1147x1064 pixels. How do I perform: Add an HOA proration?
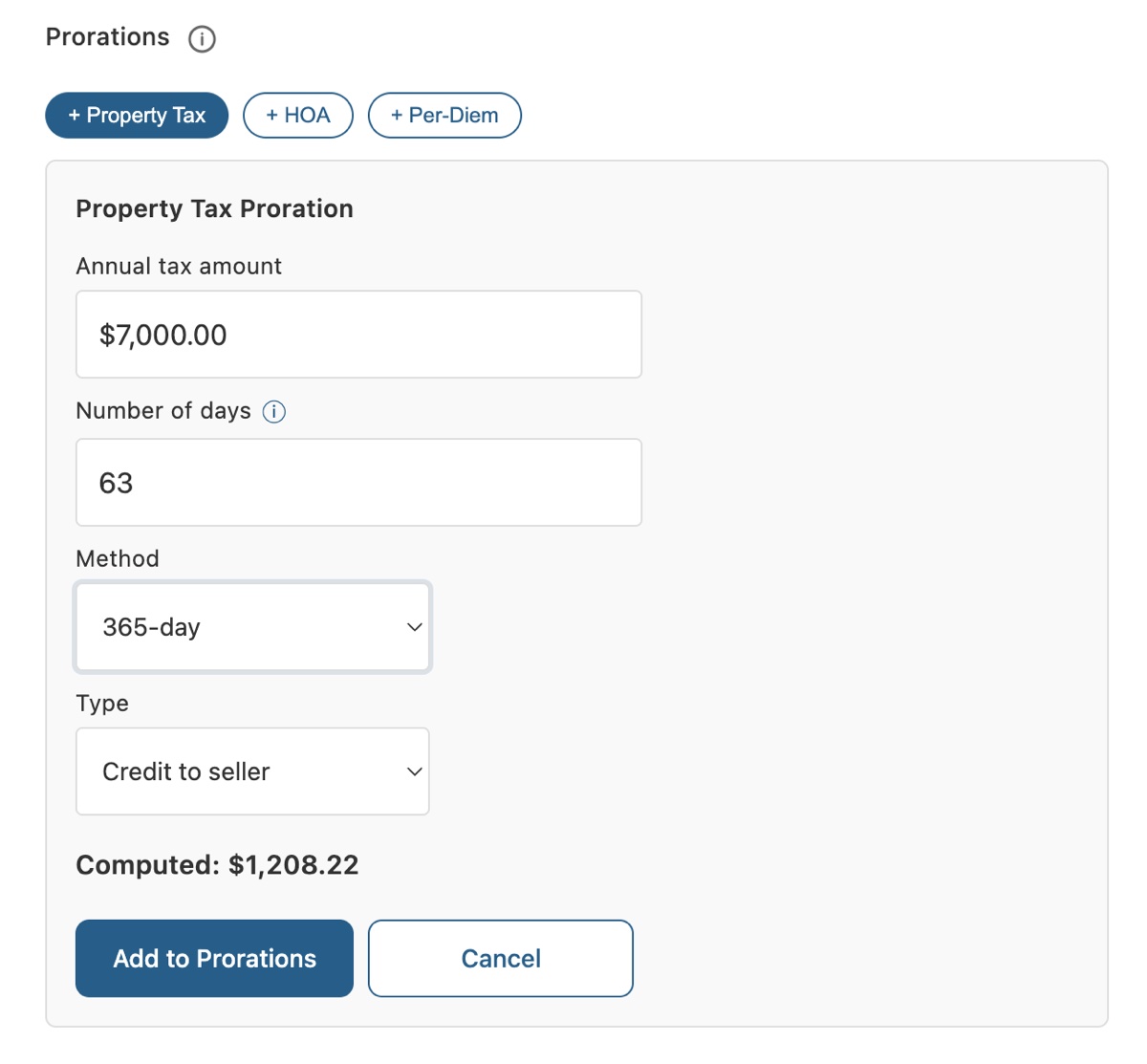(x=298, y=116)
